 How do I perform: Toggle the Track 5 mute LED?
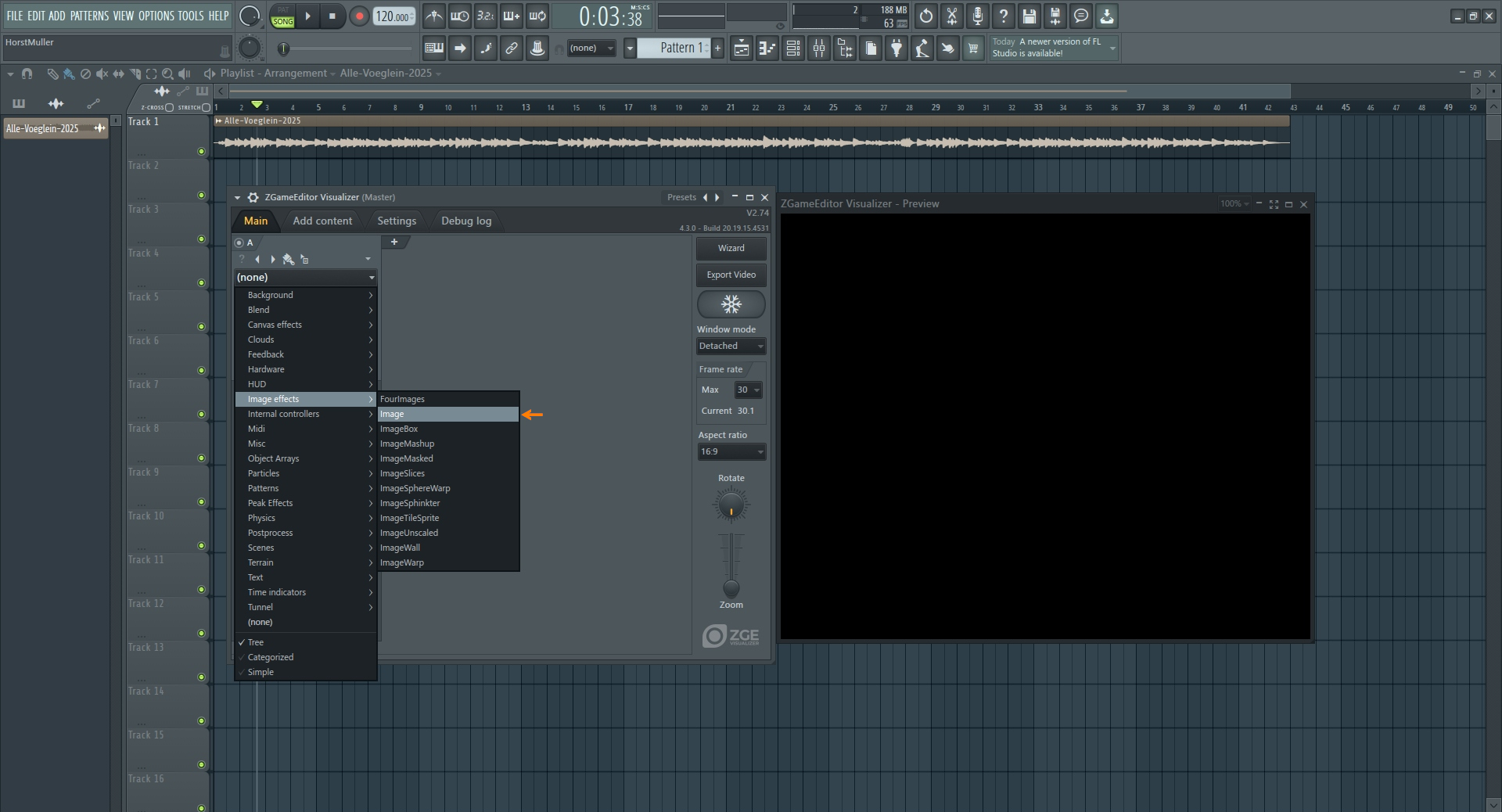201,327
